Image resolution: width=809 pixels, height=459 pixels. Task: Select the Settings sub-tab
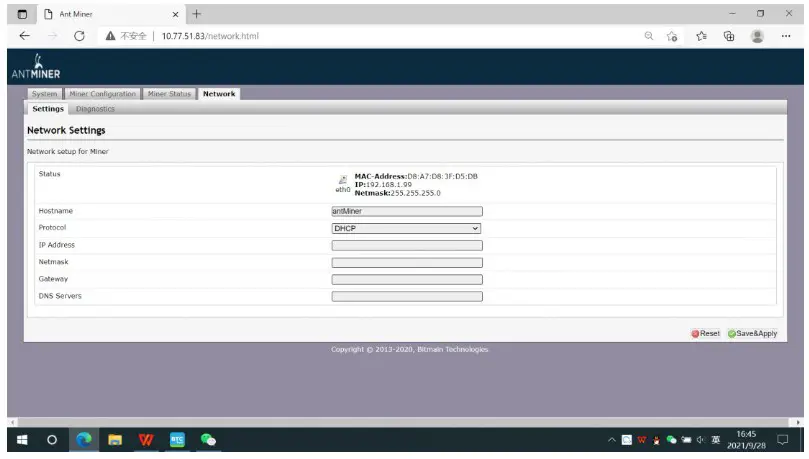[x=47, y=109]
